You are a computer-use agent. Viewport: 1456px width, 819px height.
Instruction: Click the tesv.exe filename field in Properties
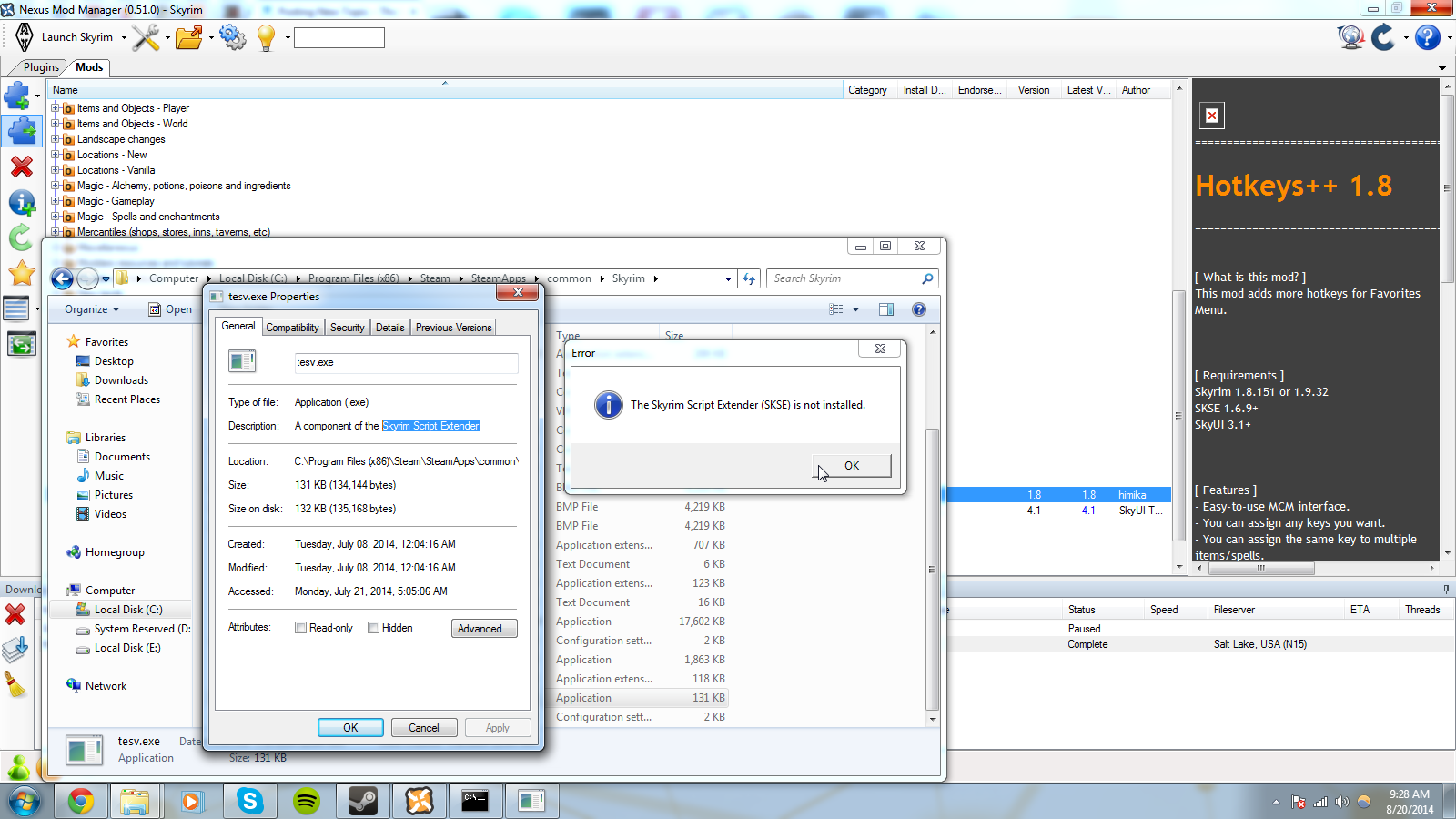click(x=406, y=362)
